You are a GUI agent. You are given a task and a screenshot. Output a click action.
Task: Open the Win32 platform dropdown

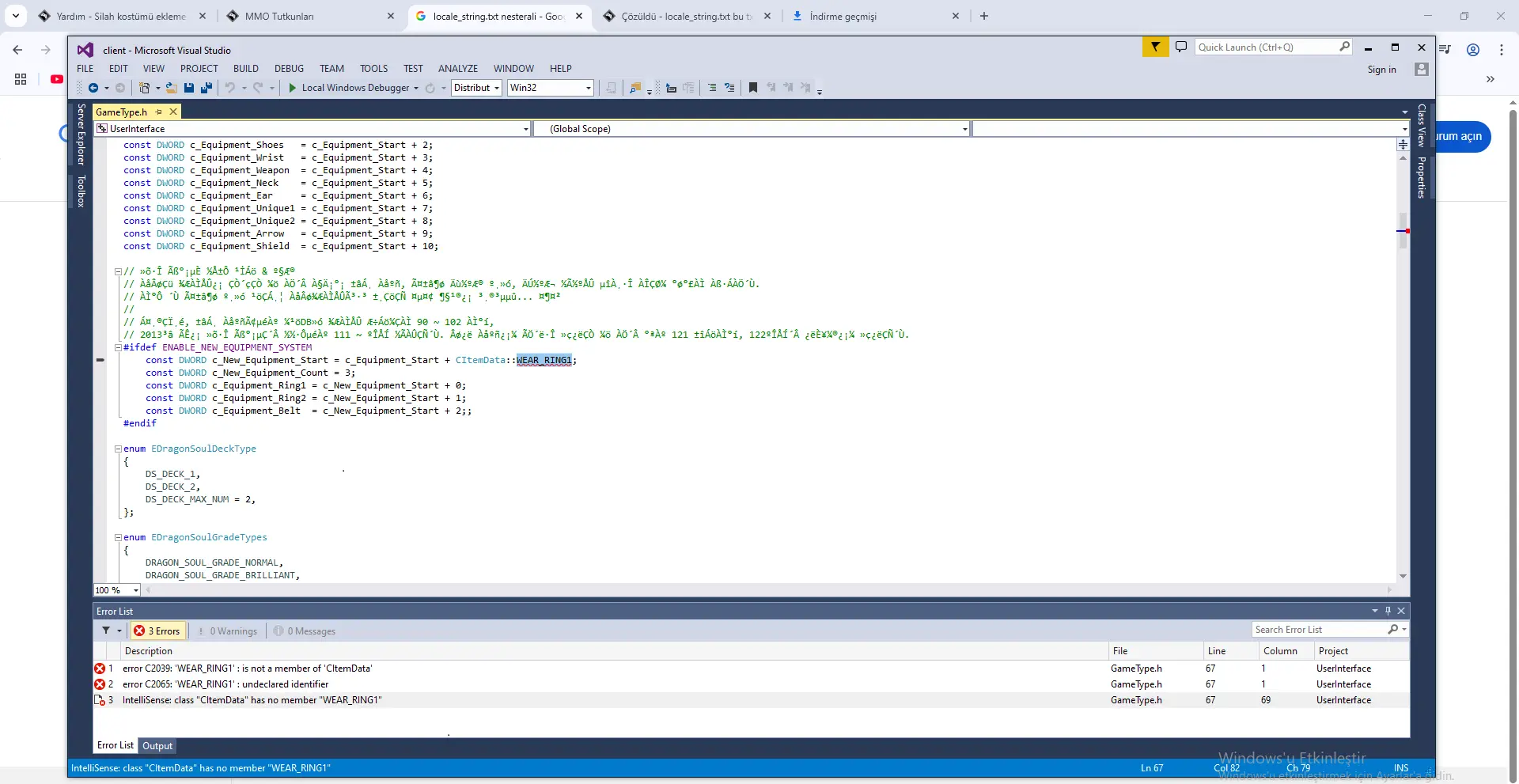pyautogui.click(x=551, y=88)
